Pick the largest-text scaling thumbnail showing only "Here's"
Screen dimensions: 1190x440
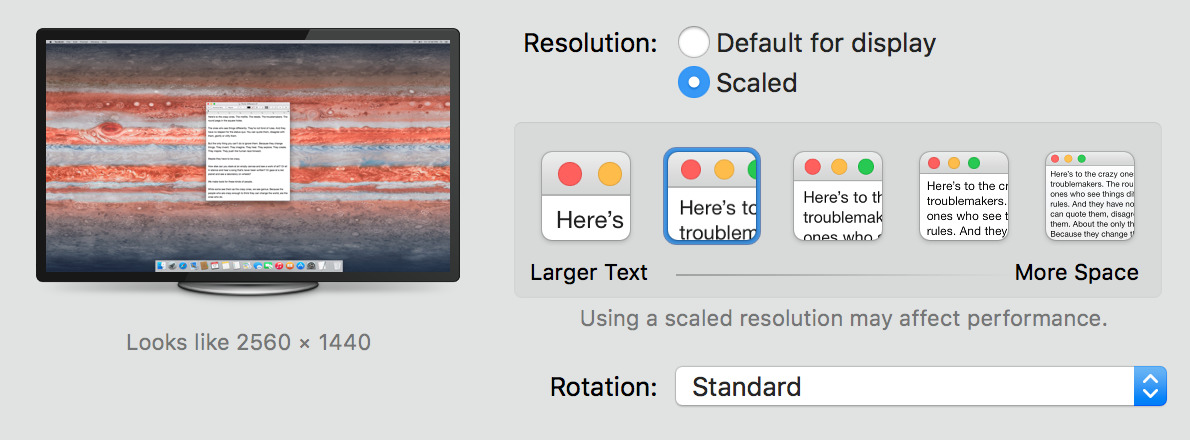click(586, 196)
